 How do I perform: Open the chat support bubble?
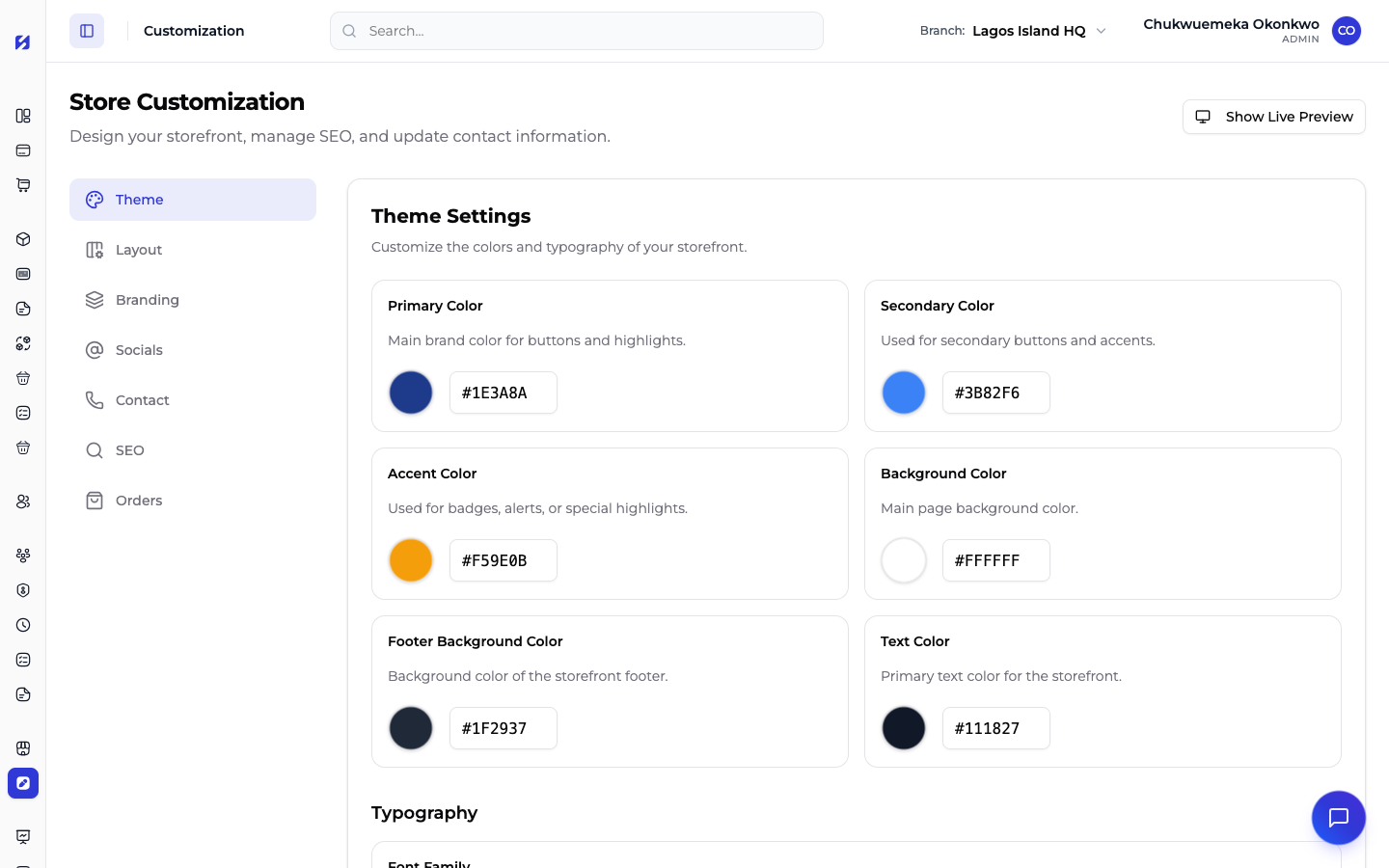tap(1339, 818)
